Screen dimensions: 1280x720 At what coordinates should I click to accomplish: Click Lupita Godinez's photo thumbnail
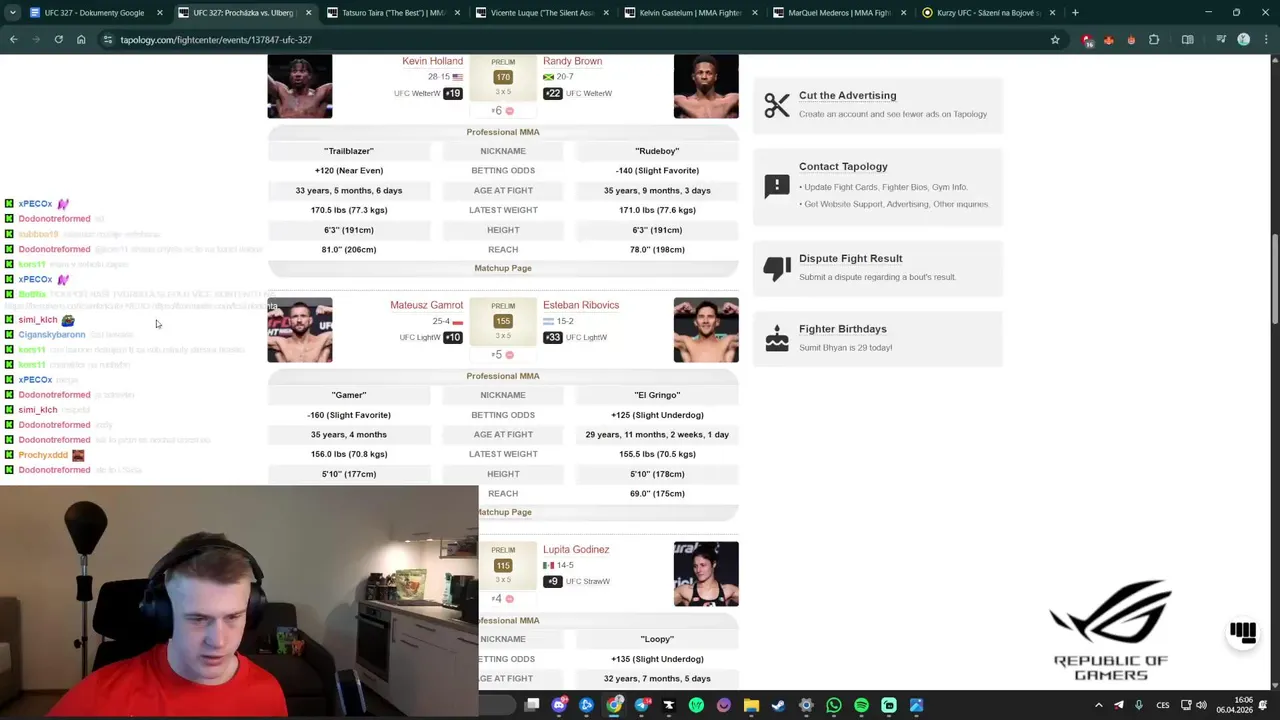coord(706,574)
